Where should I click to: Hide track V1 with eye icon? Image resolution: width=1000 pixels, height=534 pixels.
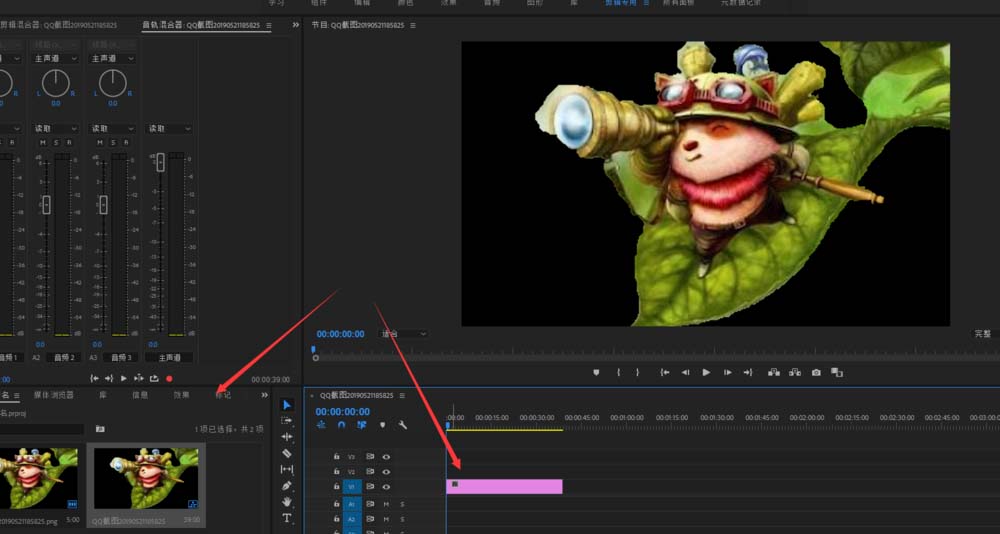(386, 487)
